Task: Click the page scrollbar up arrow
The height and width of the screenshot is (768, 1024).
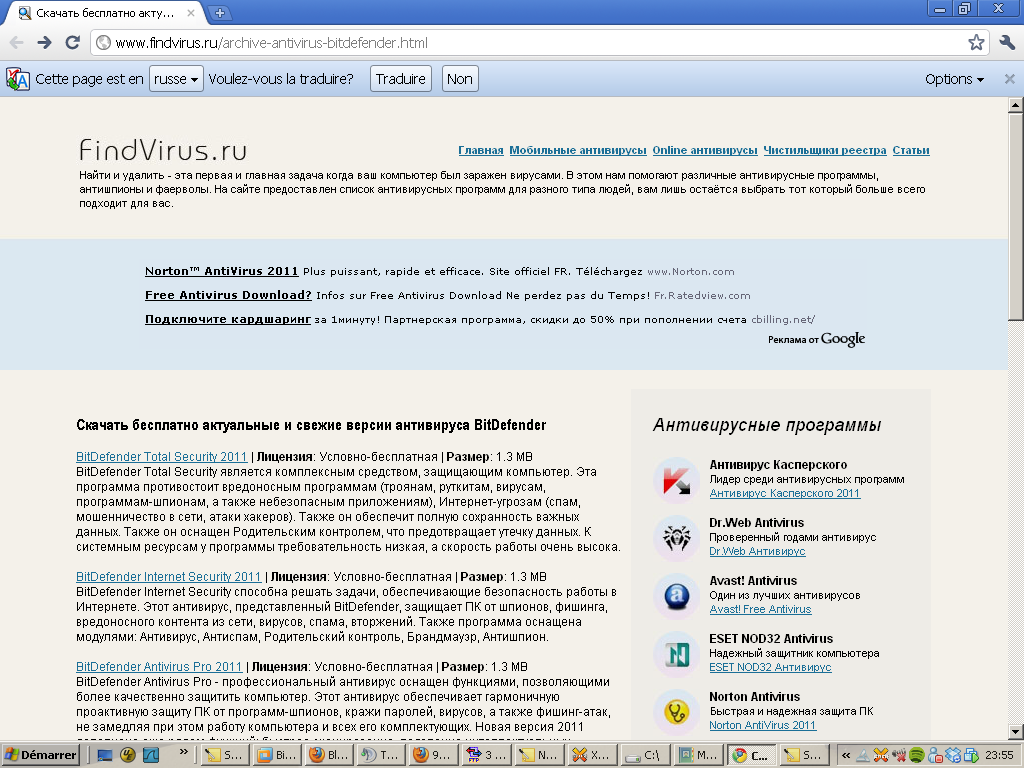Action: [x=1016, y=104]
